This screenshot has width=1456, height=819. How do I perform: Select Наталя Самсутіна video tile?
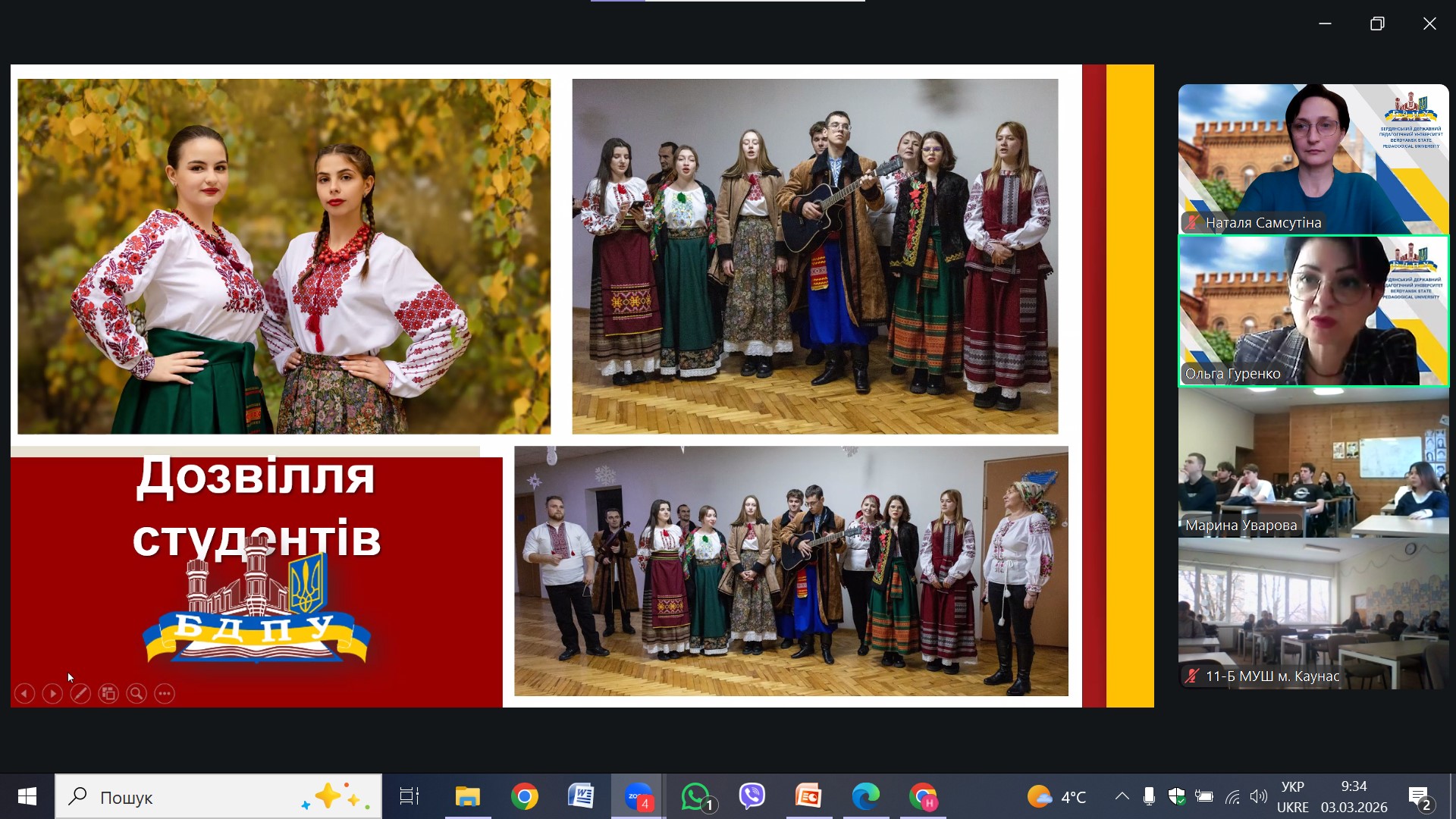pyautogui.click(x=1313, y=159)
